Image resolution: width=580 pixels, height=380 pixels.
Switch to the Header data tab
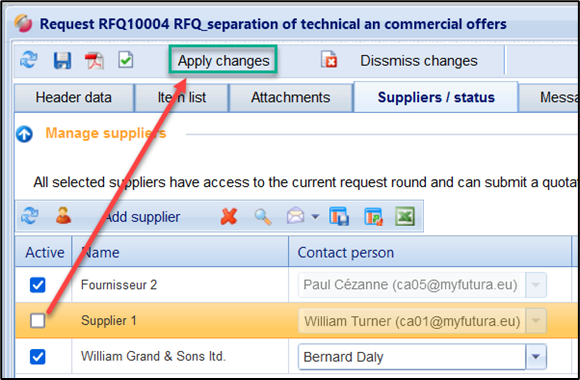coord(74,98)
